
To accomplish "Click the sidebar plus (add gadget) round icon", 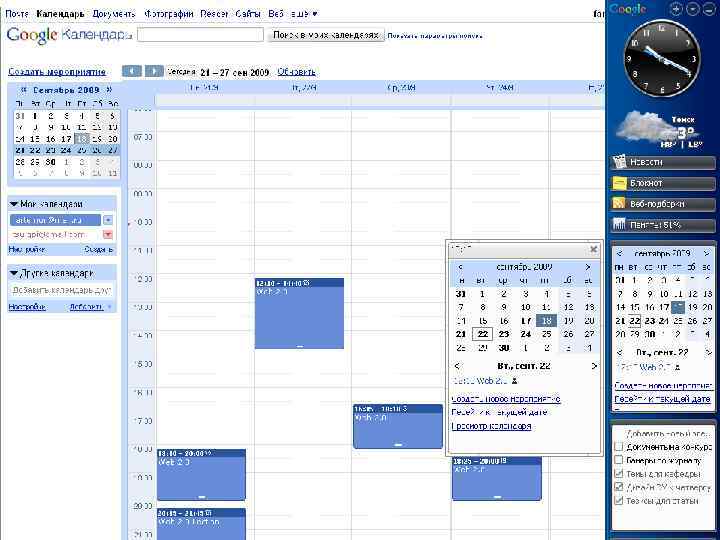I will [x=676, y=9].
